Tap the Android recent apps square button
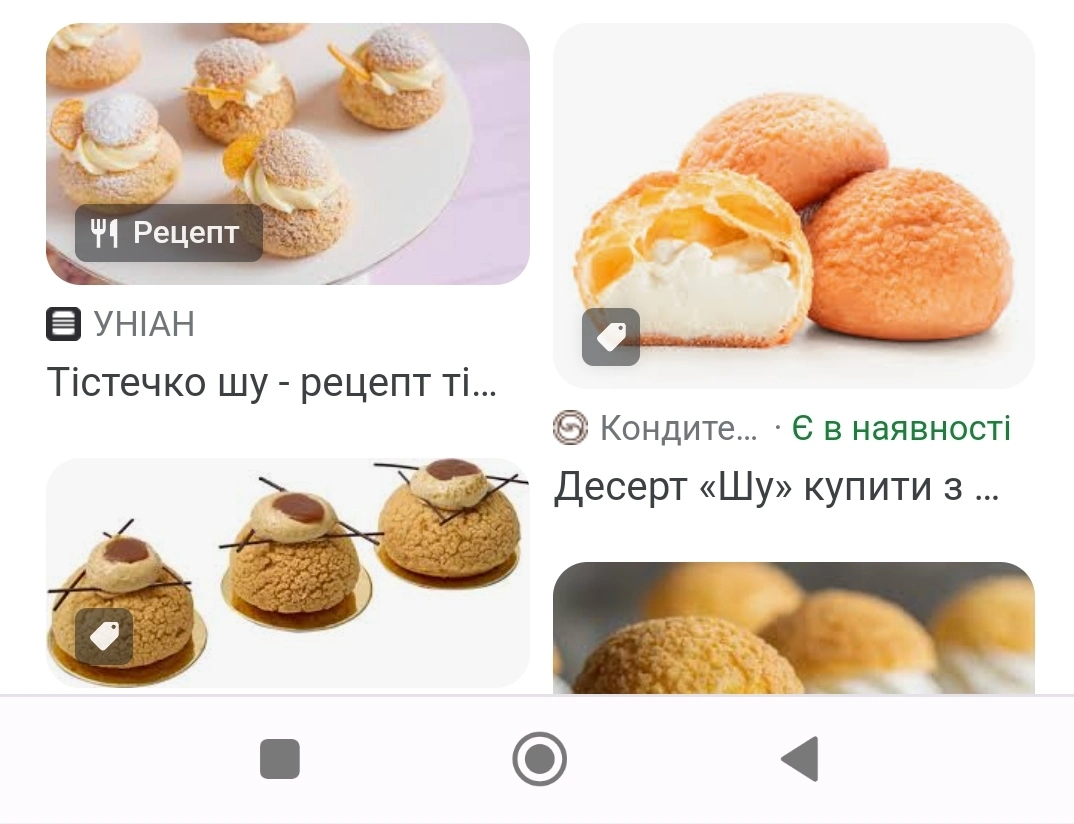The height and width of the screenshot is (824, 1074). coord(279,759)
